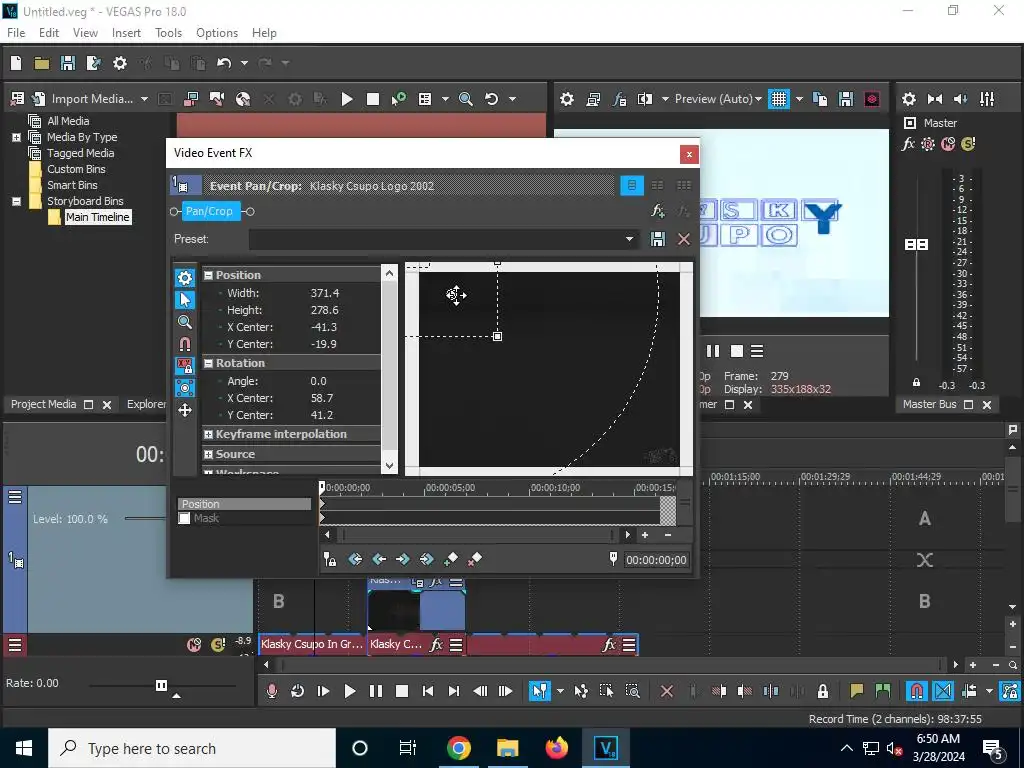This screenshot has height=768, width=1024.
Task: Enable the Mask checkbox
Action: point(184,519)
